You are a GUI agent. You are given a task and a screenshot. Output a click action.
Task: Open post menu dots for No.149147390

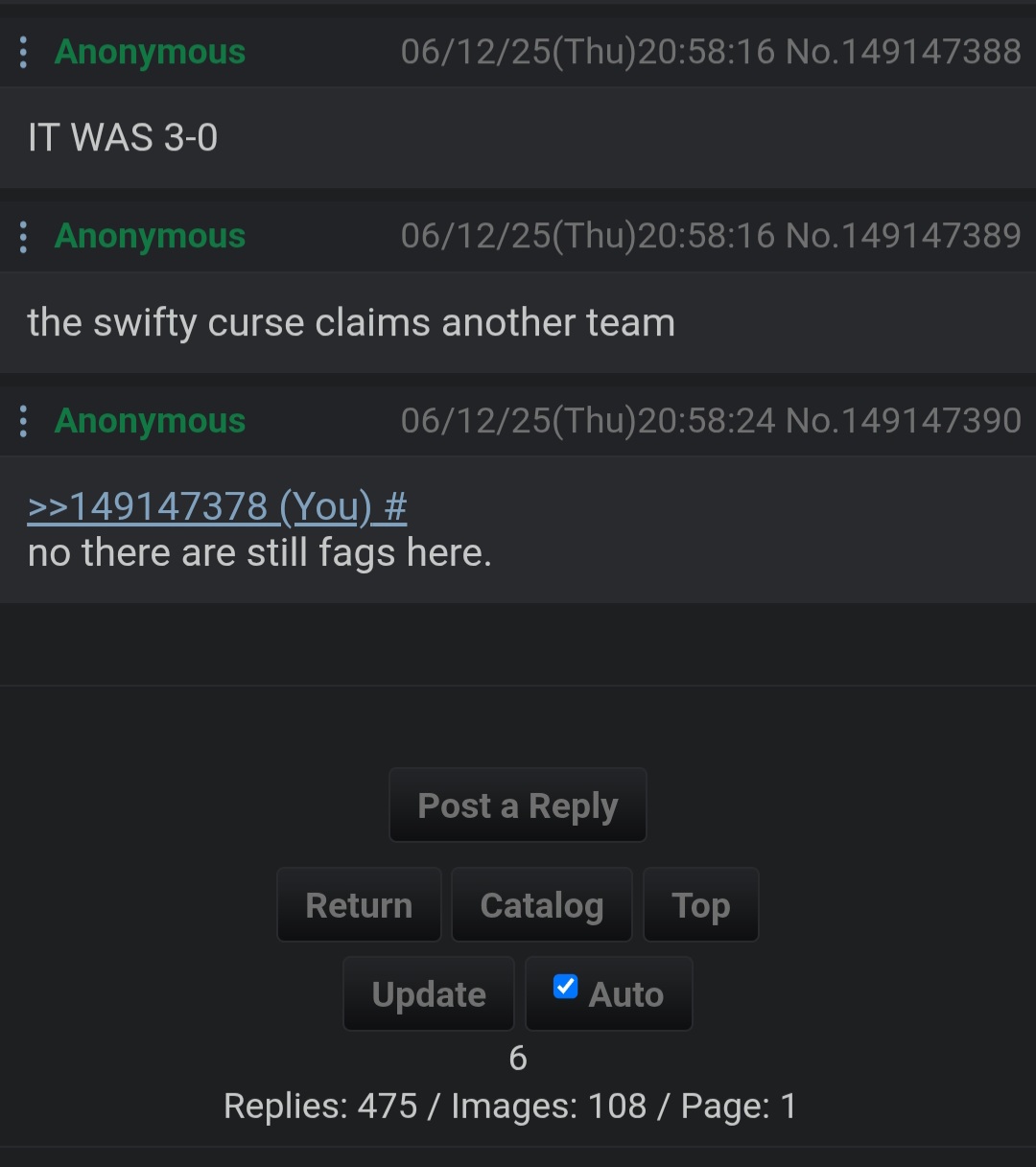pyautogui.click(x=23, y=421)
